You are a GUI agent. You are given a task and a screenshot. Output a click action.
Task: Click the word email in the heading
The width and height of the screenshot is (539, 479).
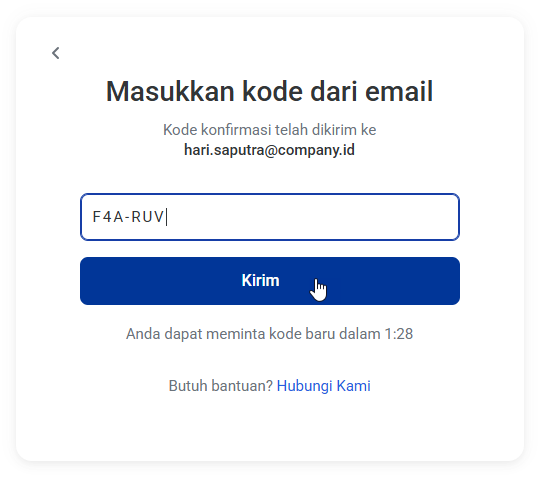click(x=399, y=91)
